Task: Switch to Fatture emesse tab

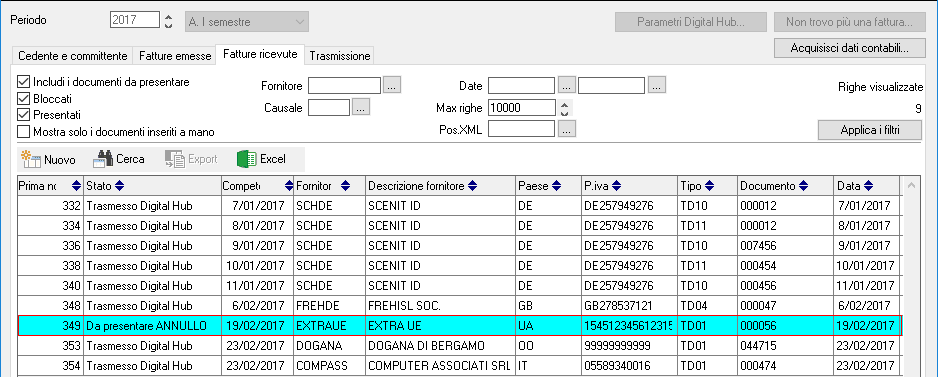Action: 175,56
